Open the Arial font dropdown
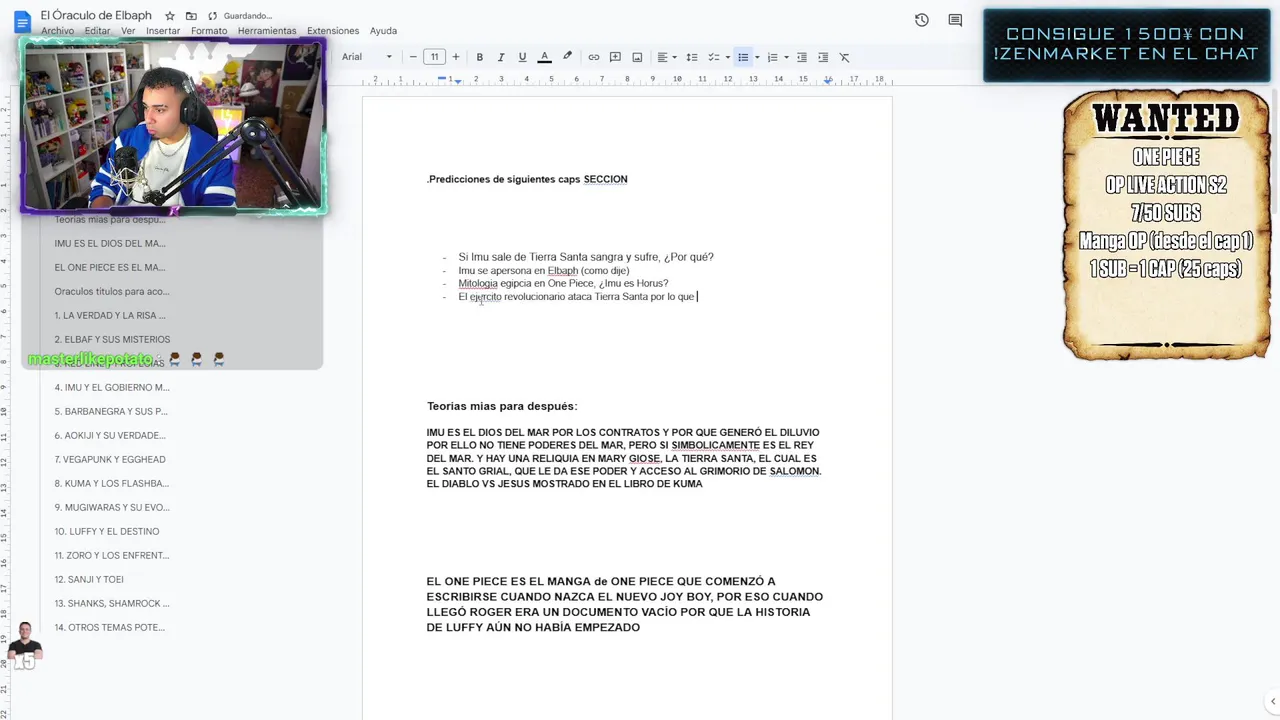The width and height of the screenshot is (1280, 720). (x=366, y=57)
